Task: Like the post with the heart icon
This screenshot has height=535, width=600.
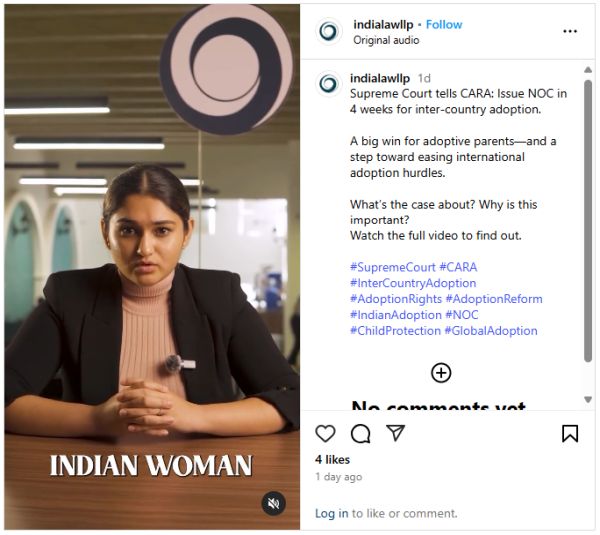Action: [325, 433]
